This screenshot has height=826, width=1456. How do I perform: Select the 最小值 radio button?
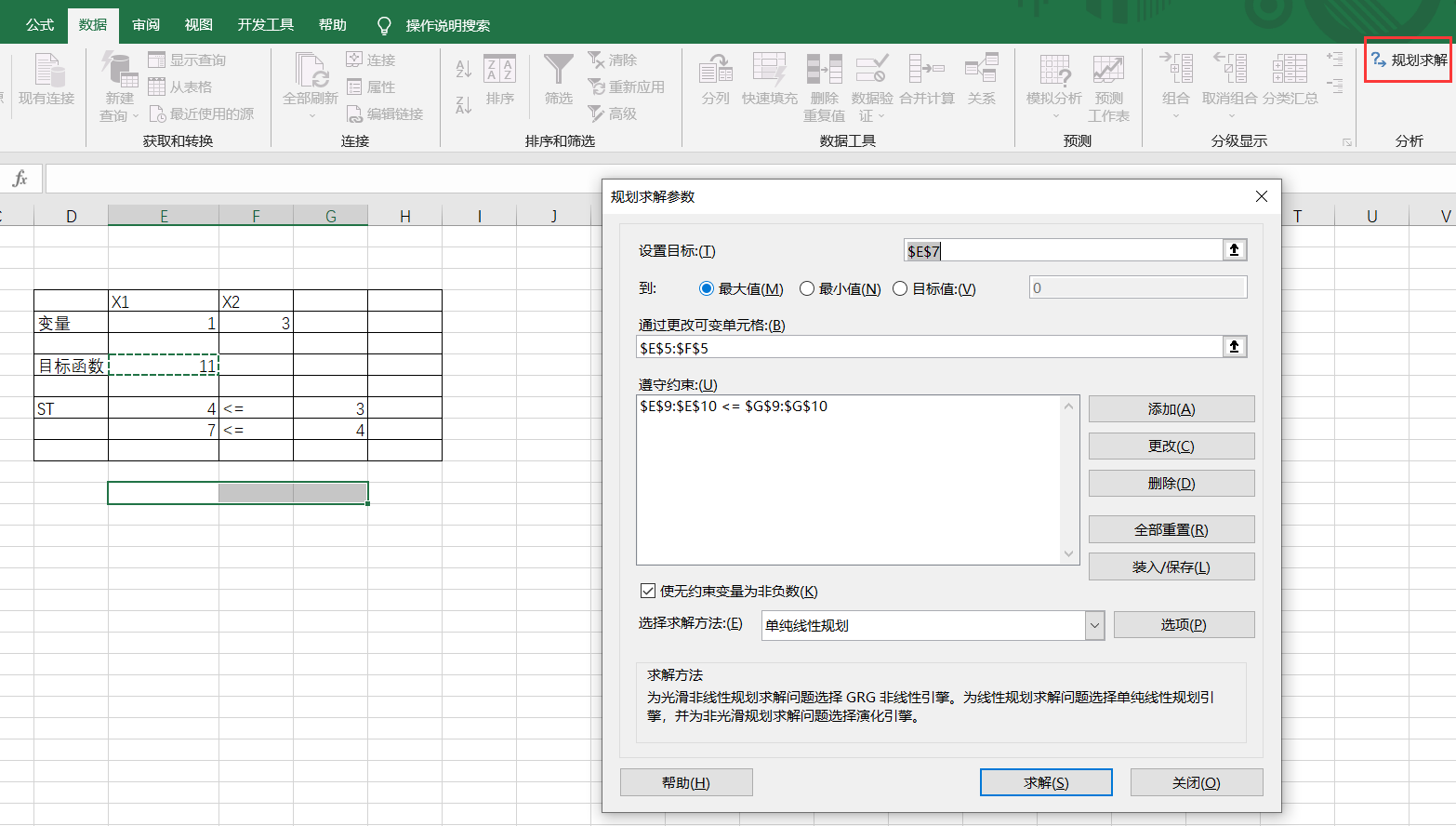807,289
